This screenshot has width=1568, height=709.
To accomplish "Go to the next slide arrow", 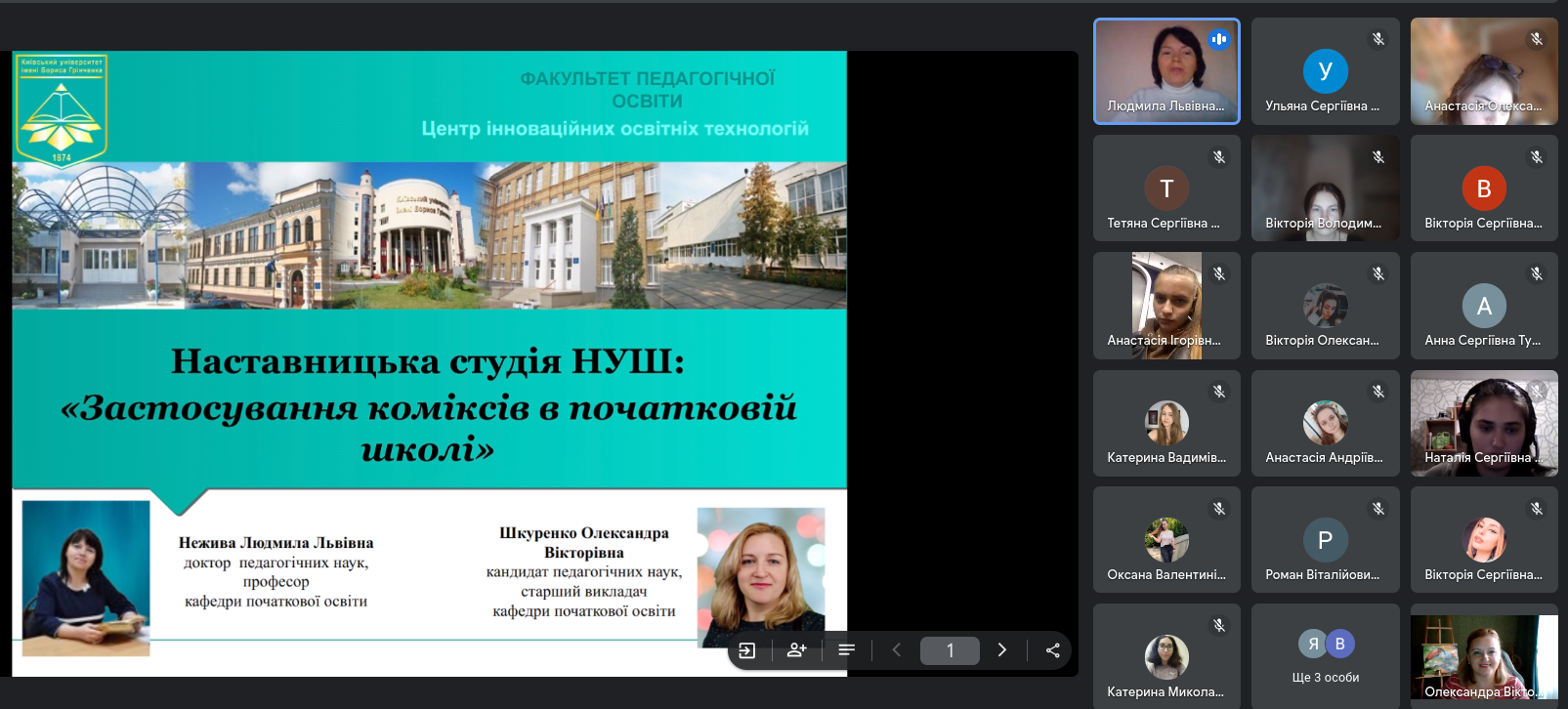I will pos(1001,650).
